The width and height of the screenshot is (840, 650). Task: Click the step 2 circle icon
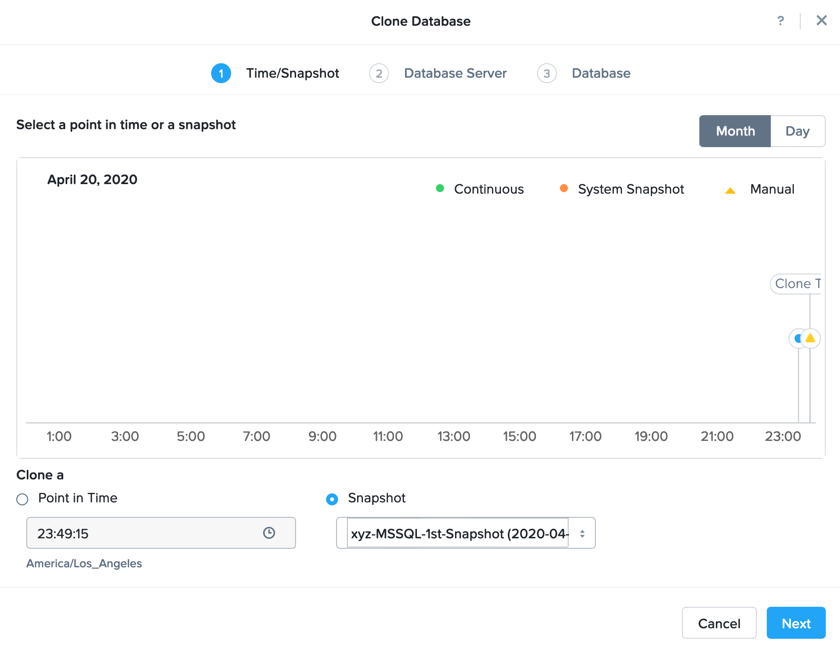379,73
